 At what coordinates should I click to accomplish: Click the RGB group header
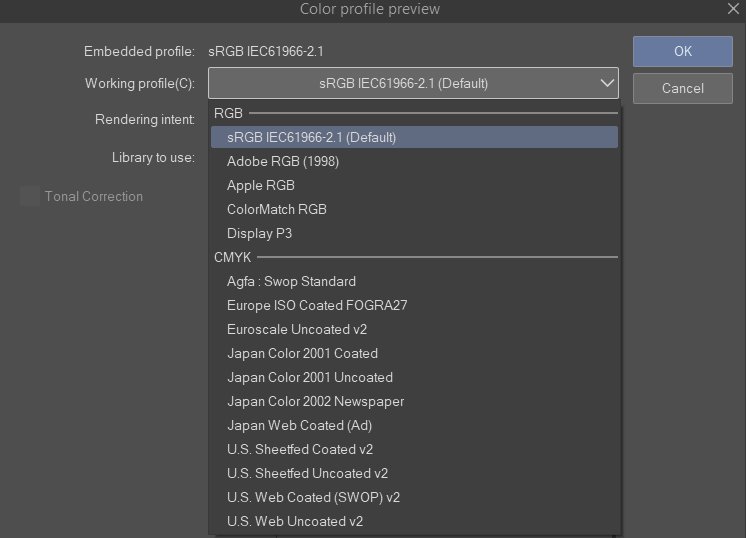(x=228, y=113)
